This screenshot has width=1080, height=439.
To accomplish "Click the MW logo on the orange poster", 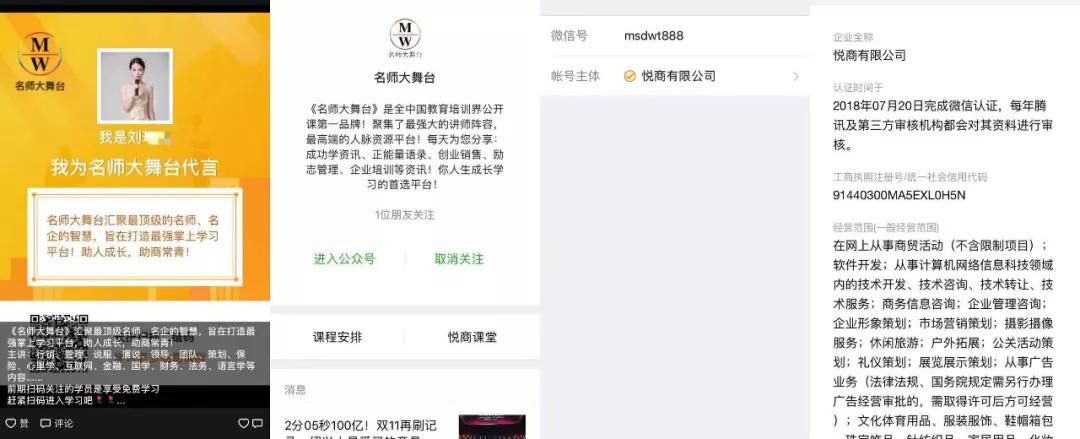I will [40, 54].
